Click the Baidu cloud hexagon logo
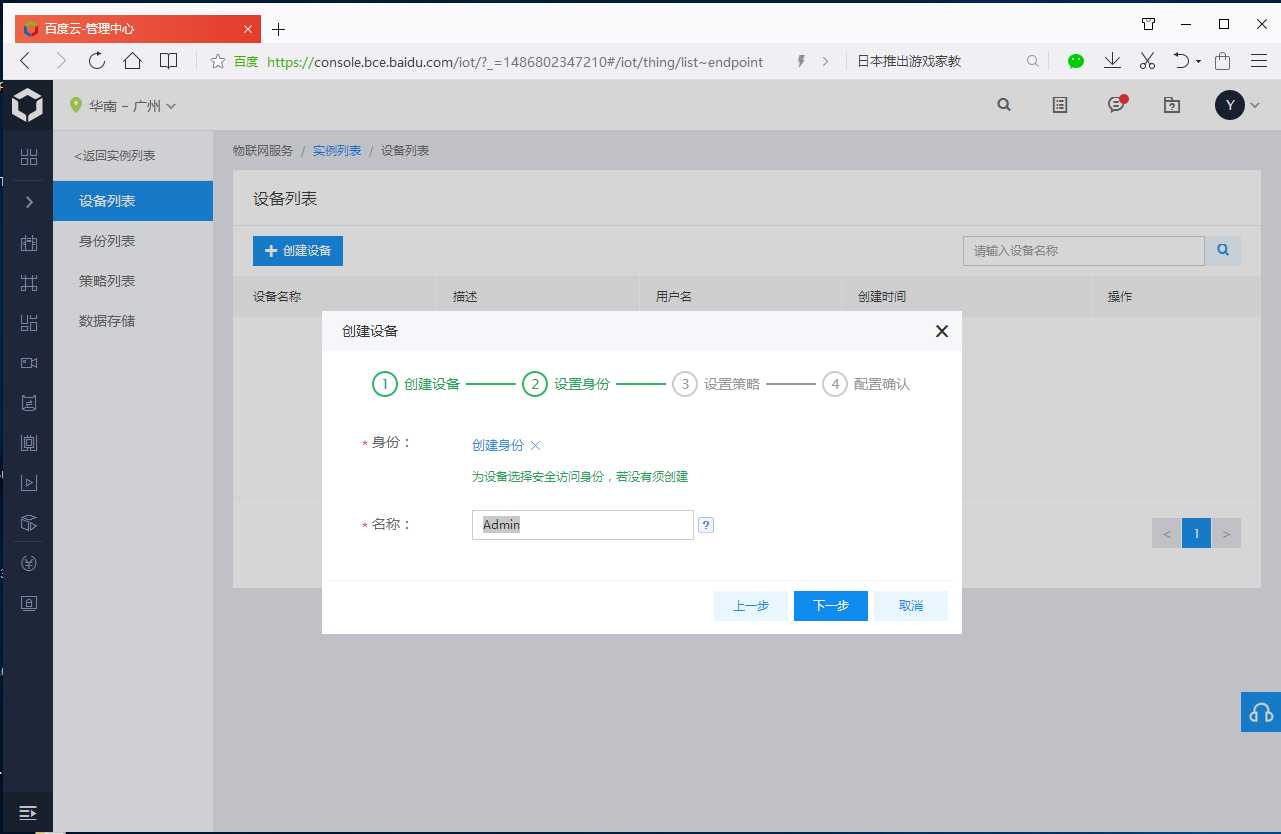Screen dimensions: 1281x834 pyautogui.click(x=27, y=105)
